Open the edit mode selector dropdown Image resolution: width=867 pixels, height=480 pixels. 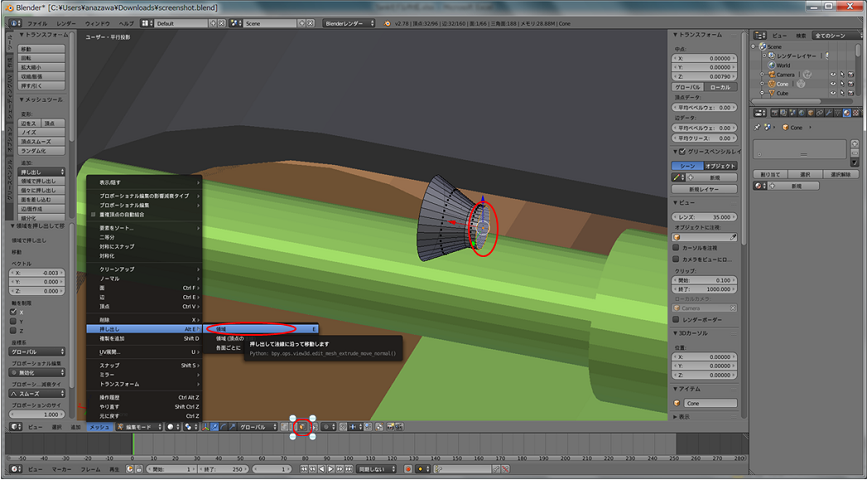137,426
